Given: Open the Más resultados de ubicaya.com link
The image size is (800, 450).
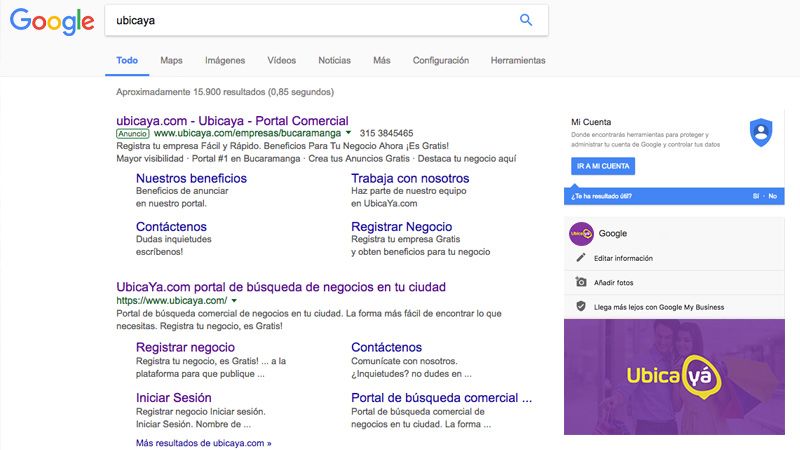Looking at the screenshot, I should (x=203, y=442).
